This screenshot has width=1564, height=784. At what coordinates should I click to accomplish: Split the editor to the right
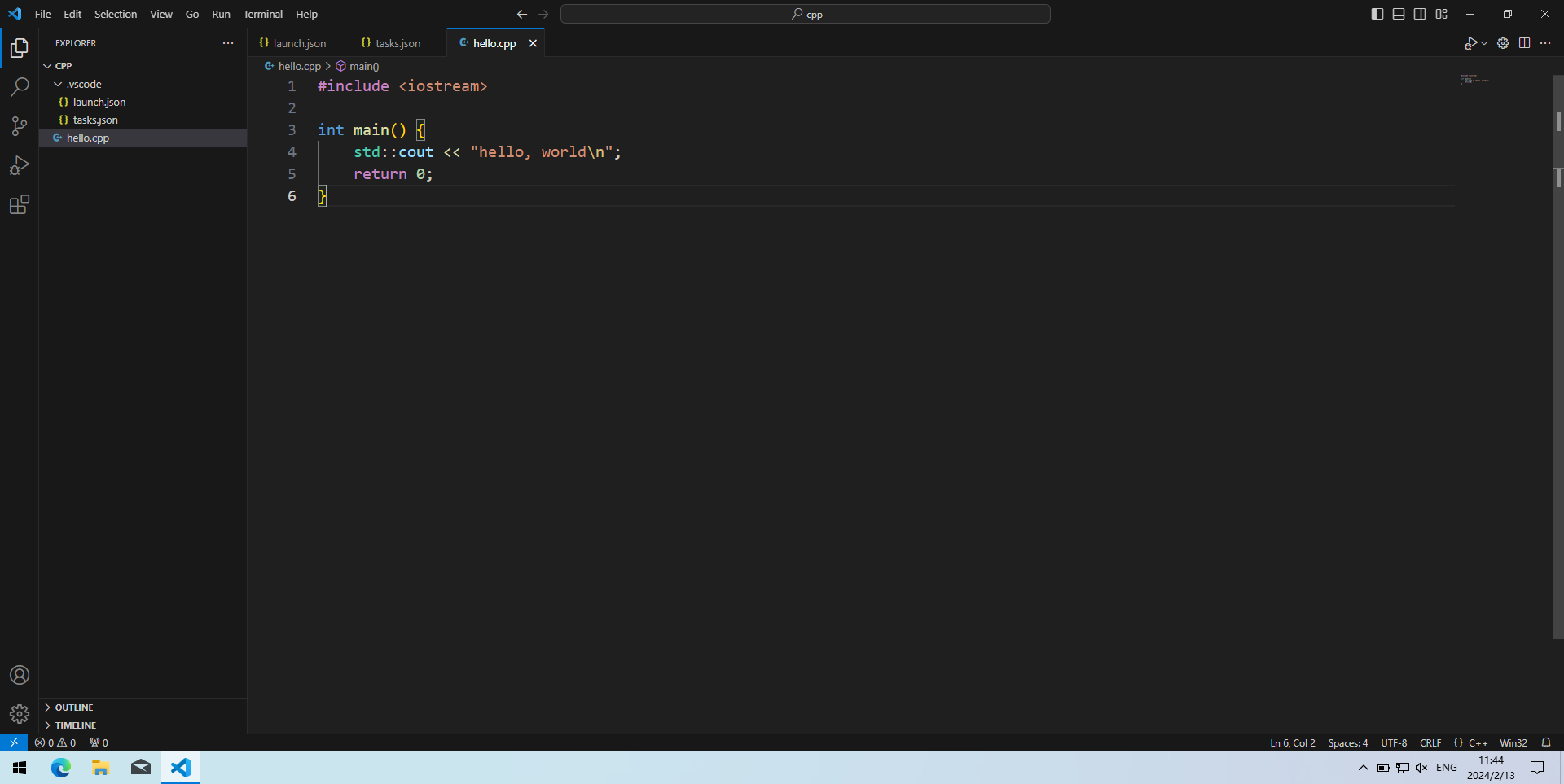[x=1524, y=43]
